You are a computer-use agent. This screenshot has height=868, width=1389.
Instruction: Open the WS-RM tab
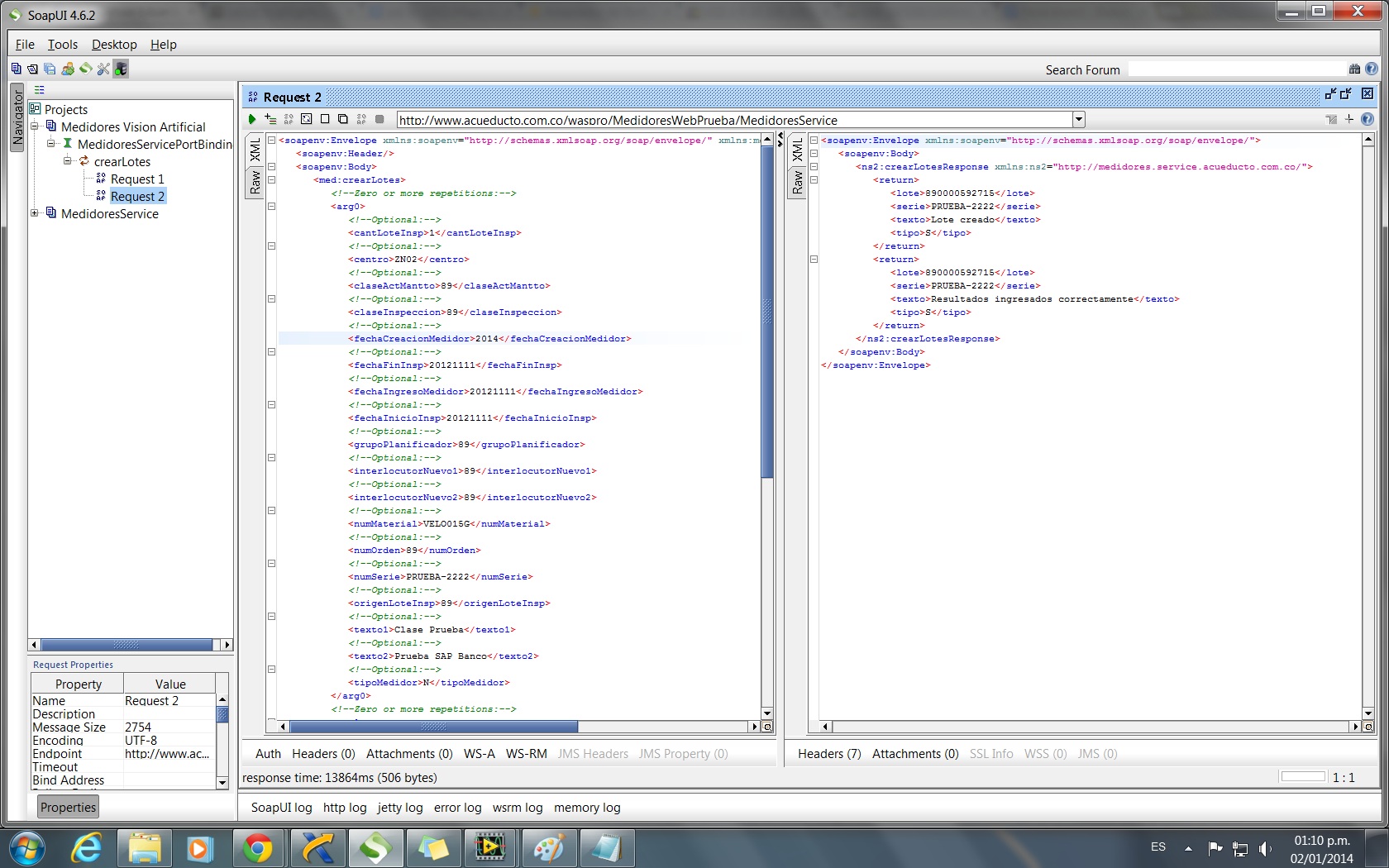[527, 754]
